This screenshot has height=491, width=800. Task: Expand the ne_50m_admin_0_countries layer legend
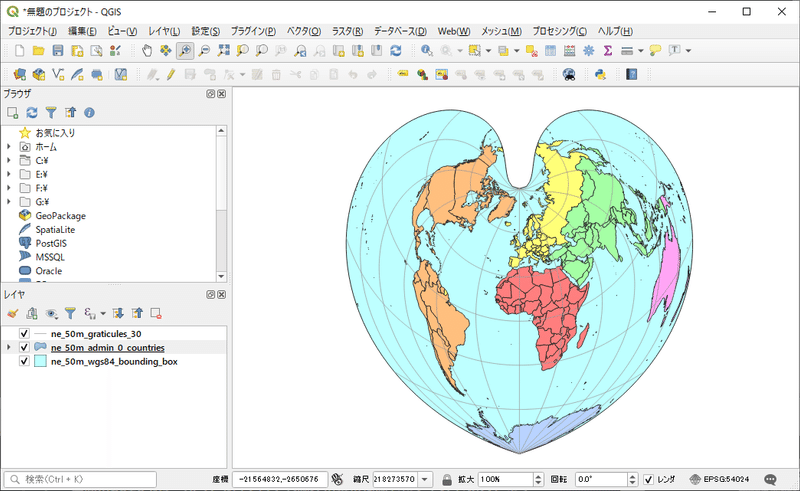pyautogui.click(x=8, y=347)
